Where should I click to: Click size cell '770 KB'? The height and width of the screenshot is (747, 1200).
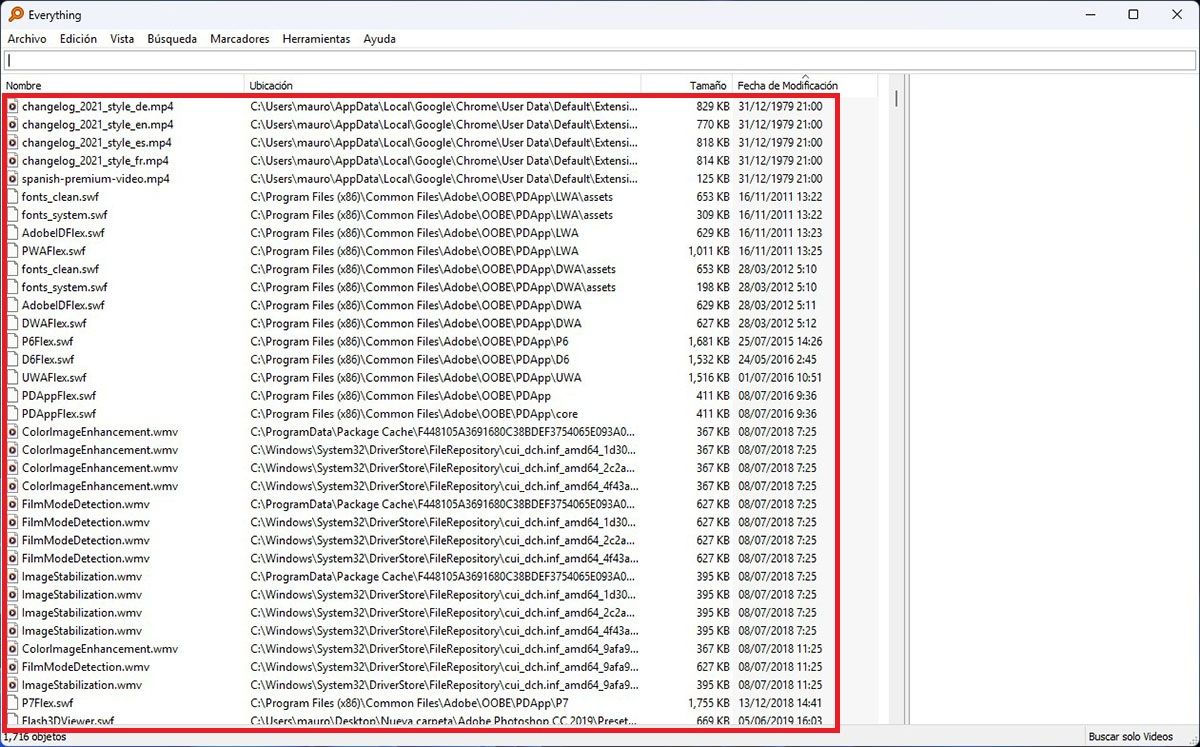click(713, 124)
